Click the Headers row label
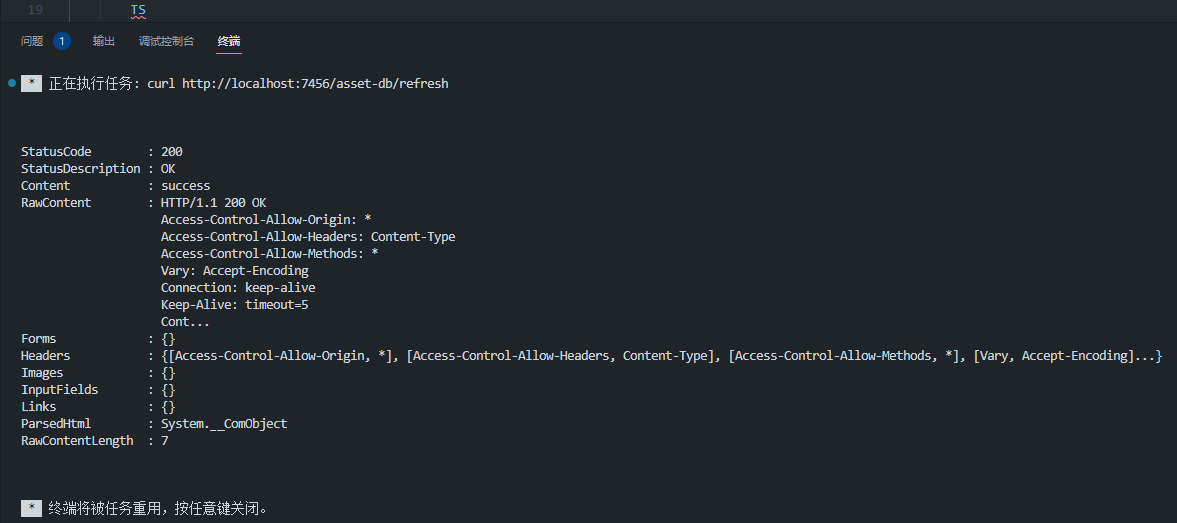Image resolution: width=1177 pixels, height=523 pixels. 45,356
